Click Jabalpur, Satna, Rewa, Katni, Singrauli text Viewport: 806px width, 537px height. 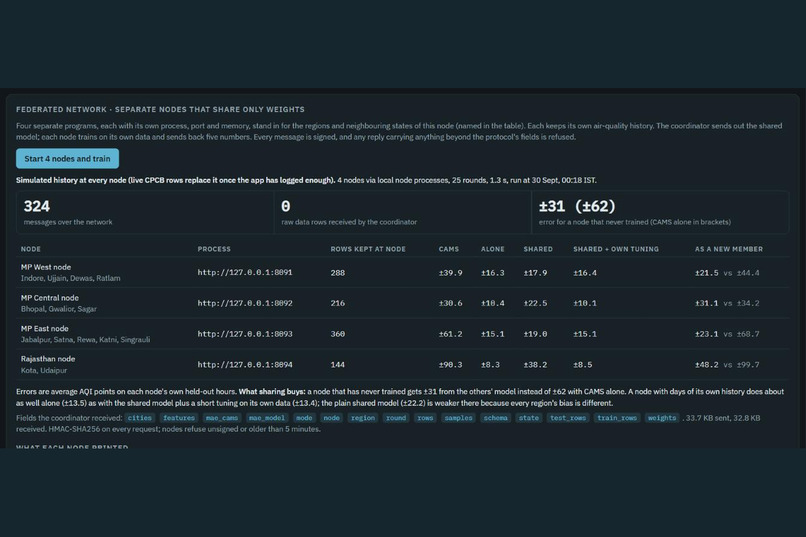[85, 340]
